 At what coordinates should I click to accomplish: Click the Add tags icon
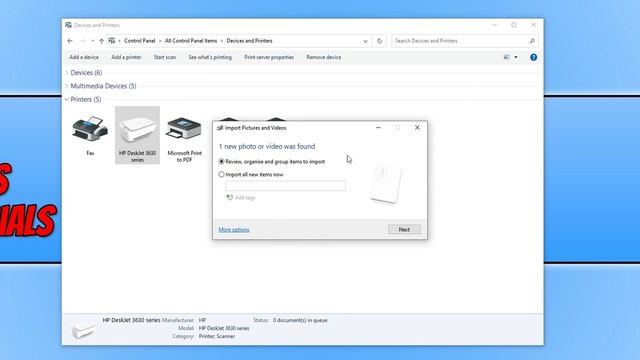click(x=229, y=198)
